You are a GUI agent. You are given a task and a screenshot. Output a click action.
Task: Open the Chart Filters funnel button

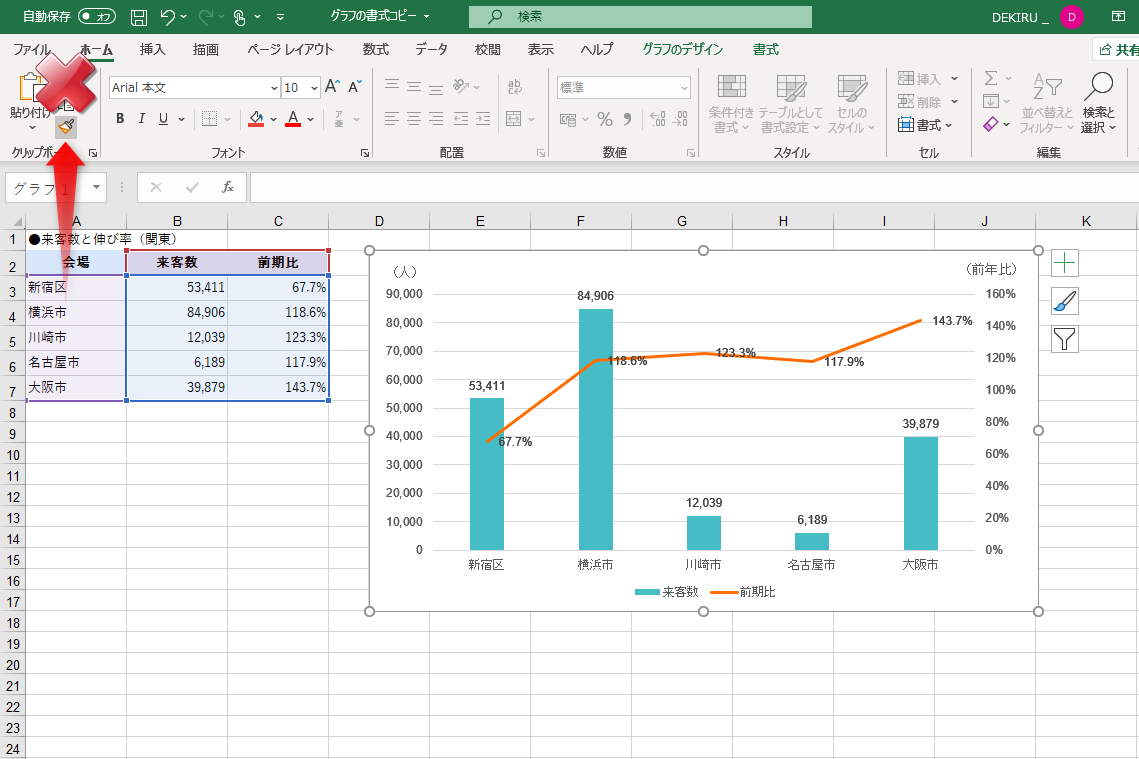pos(1065,340)
